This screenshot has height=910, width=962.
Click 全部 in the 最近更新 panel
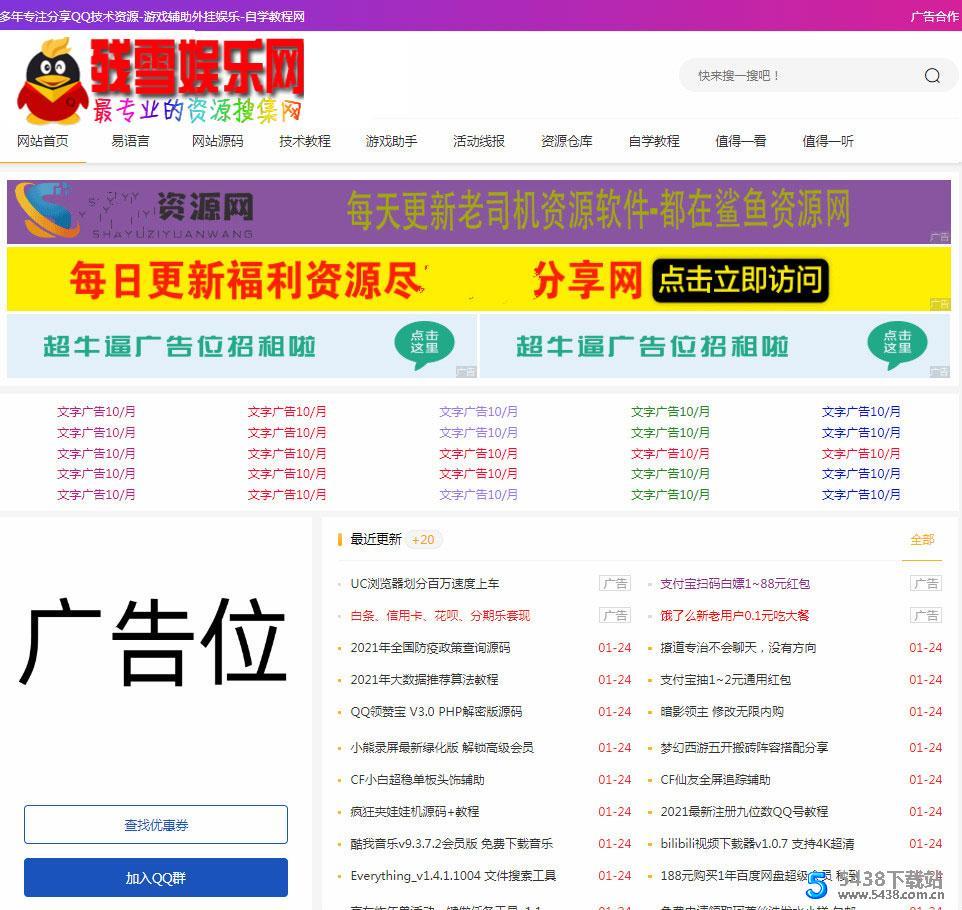pyautogui.click(x=921, y=539)
